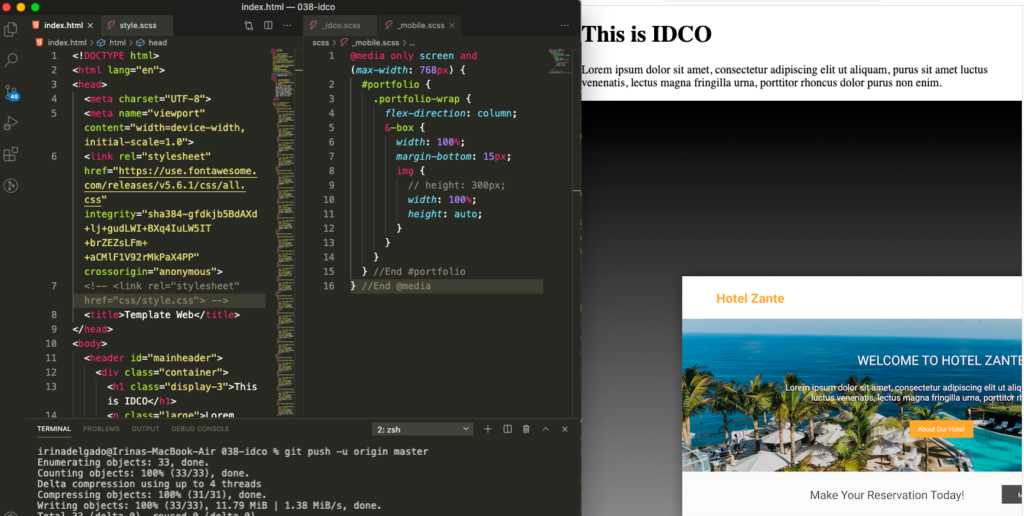Click _mobile.scss in the right breadcrumb
This screenshot has width=1024, height=516.
pos(374,42)
